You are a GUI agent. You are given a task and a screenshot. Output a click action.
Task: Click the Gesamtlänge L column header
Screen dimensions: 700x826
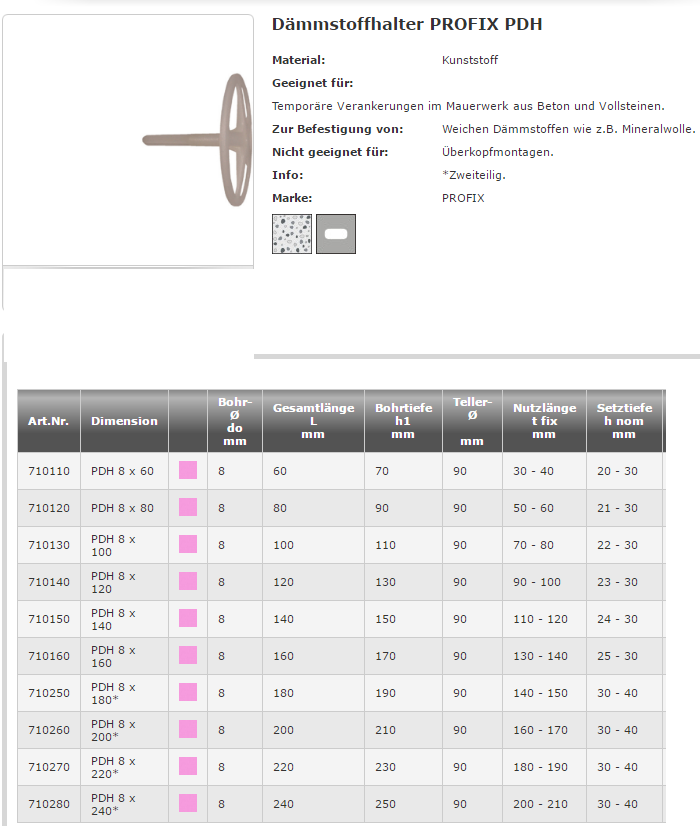(x=313, y=421)
